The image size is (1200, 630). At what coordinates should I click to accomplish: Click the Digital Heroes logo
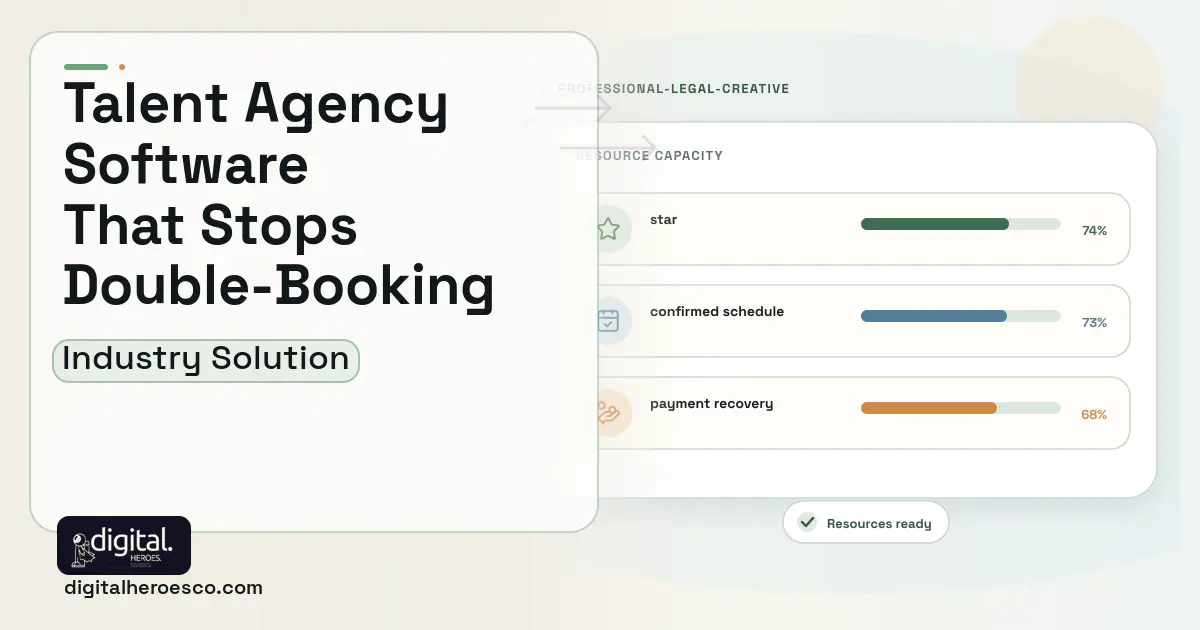(x=124, y=545)
